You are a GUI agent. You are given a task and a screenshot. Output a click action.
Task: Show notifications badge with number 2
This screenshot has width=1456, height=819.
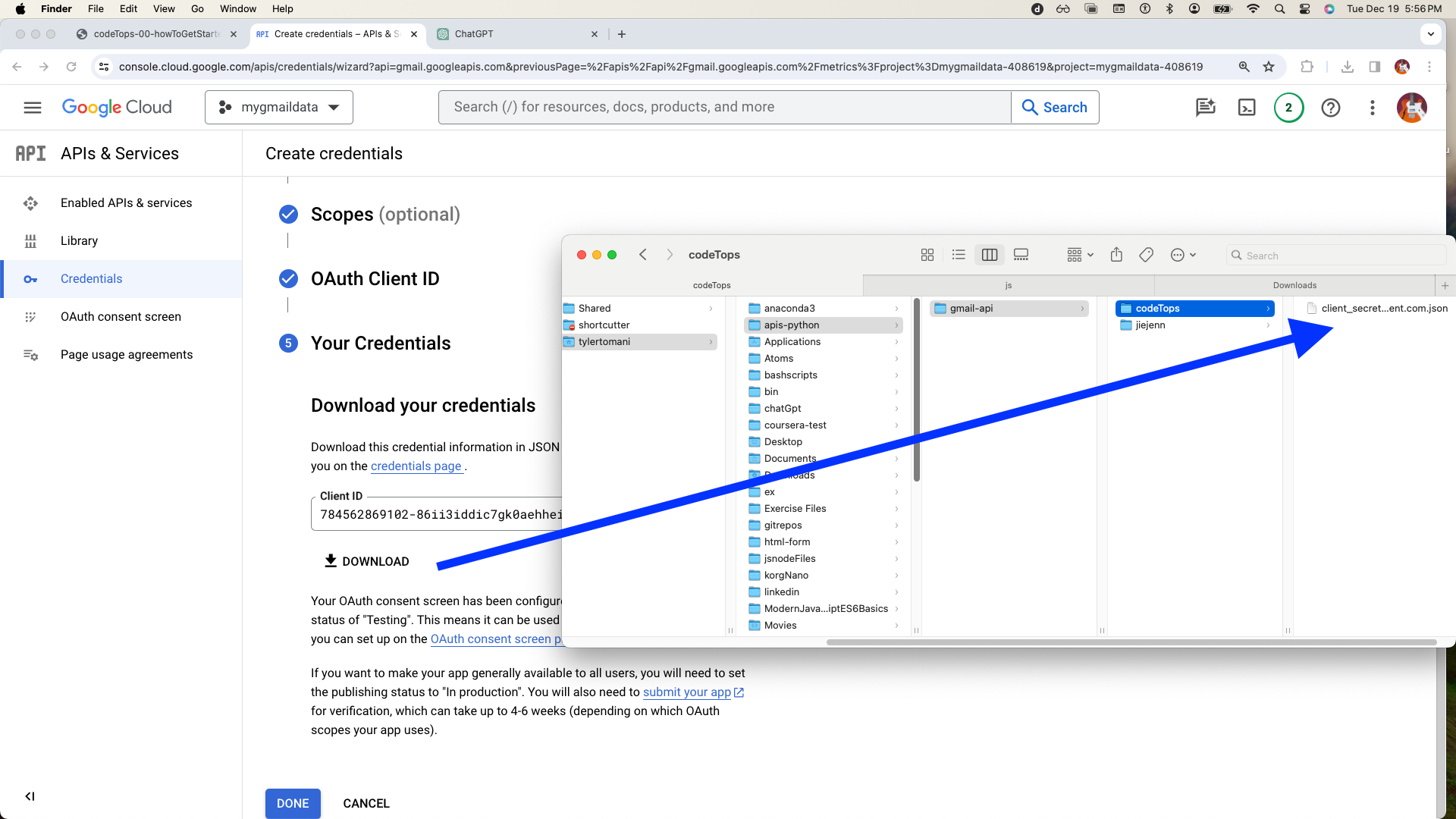pyautogui.click(x=1288, y=108)
